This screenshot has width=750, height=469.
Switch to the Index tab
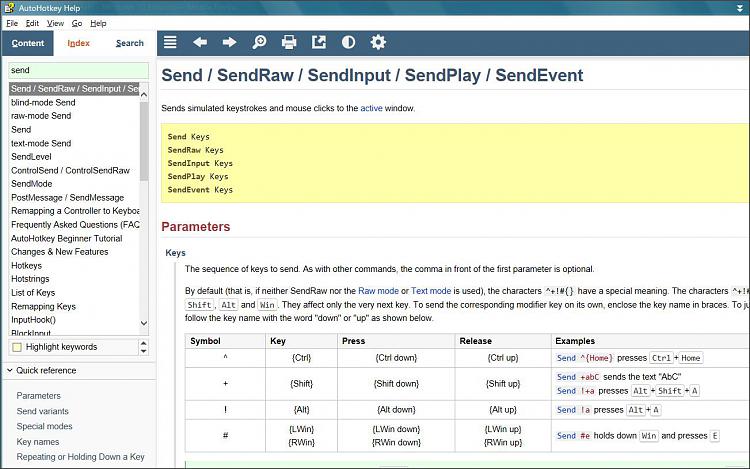78,44
